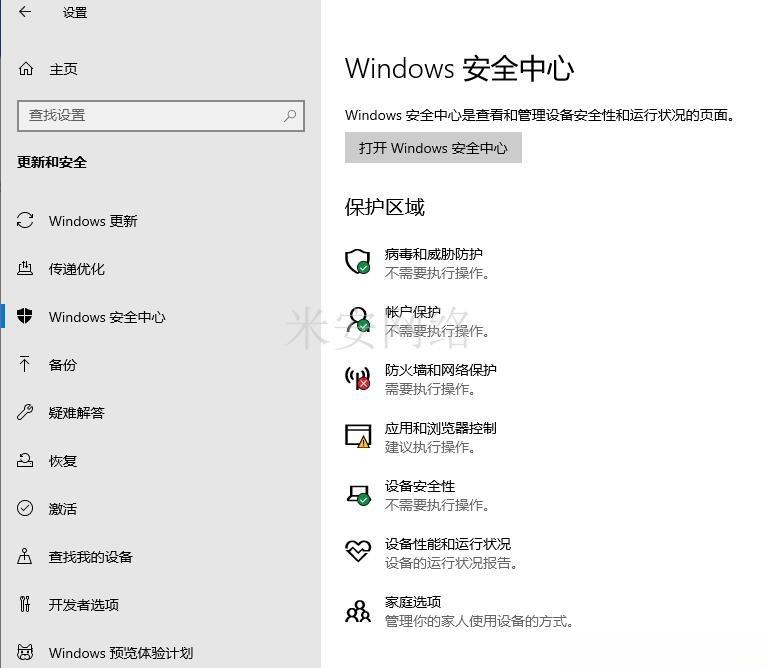Click the upward arrow icon for 备份
765x668 pixels.
click(24, 364)
